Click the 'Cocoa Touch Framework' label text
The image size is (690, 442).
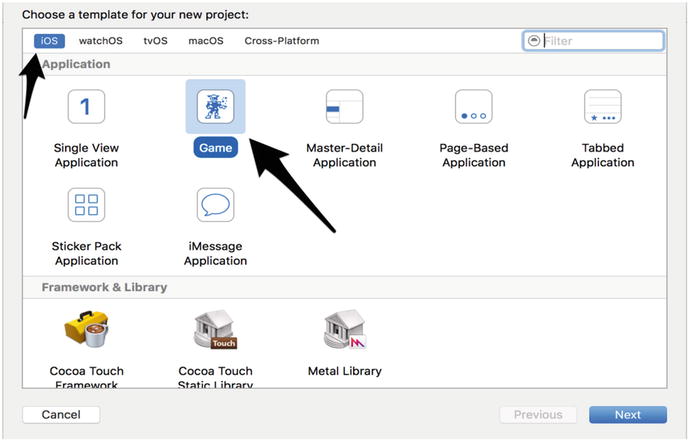(87, 376)
